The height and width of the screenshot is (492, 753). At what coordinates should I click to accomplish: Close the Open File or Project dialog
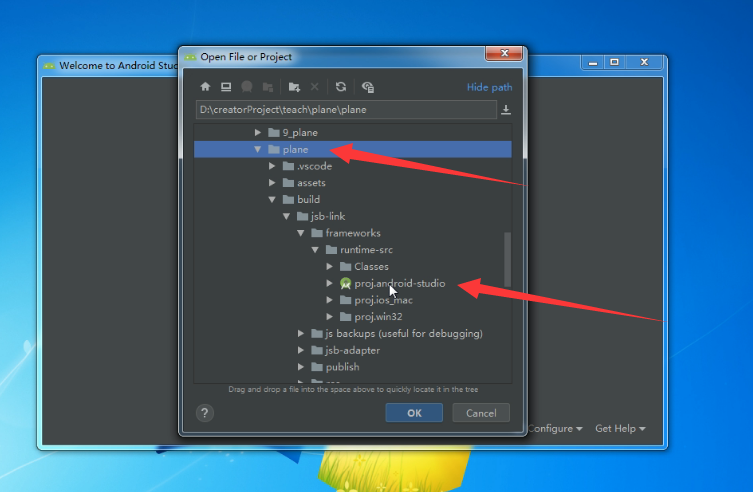click(504, 53)
